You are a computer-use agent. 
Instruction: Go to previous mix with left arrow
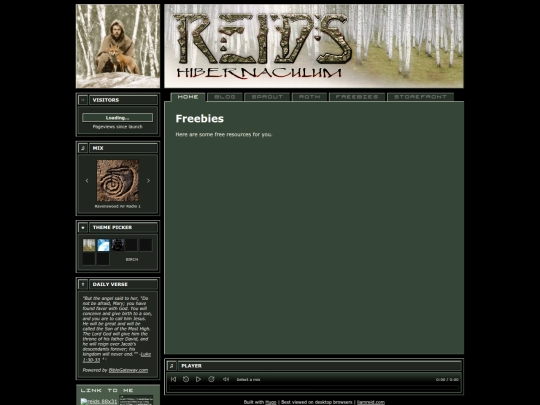[87, 180]
